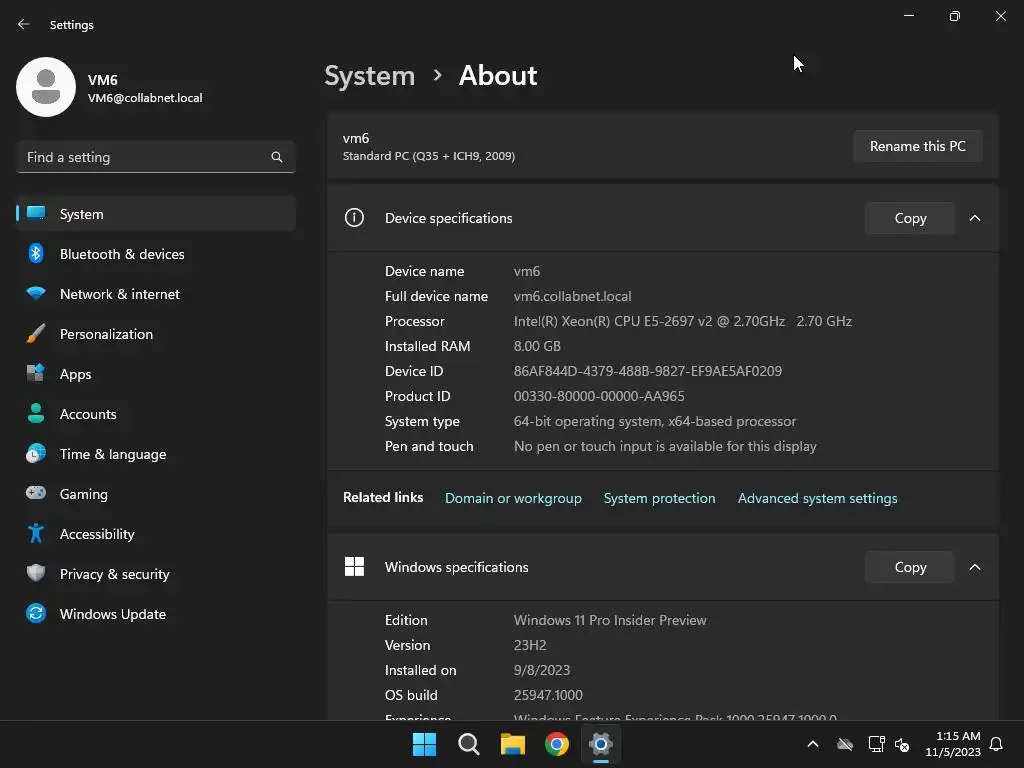Open Gaming settings page

tap(155, 494)
